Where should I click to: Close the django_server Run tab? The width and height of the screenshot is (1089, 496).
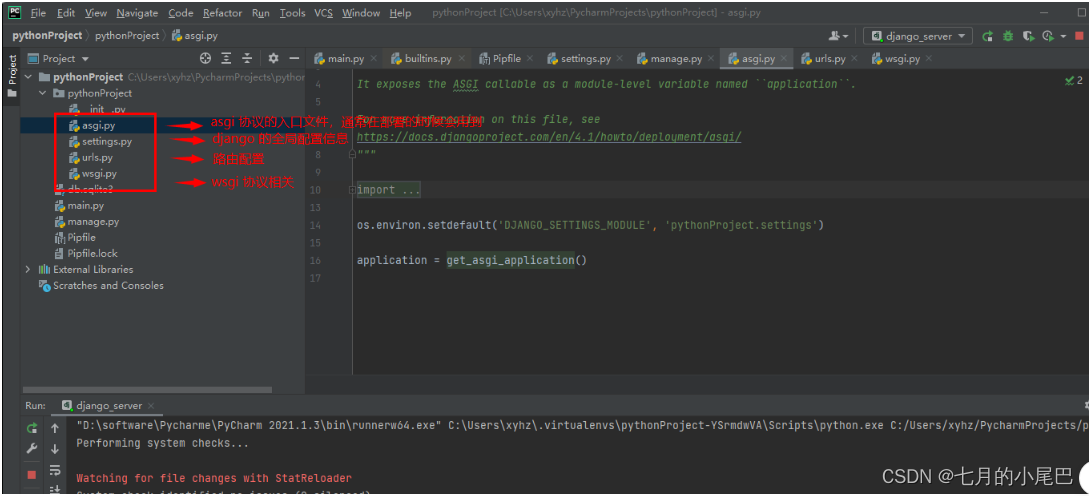(x=151, y=406)
